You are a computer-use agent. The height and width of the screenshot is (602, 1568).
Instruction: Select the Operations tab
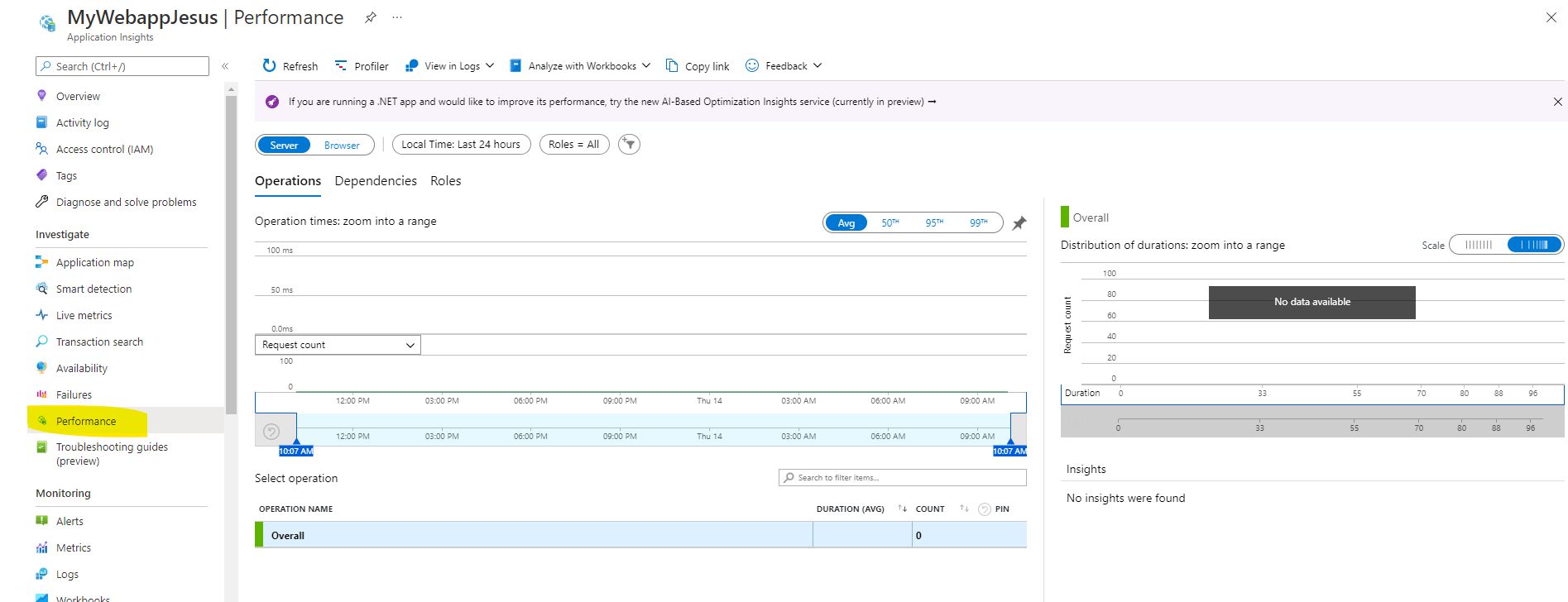288,181
